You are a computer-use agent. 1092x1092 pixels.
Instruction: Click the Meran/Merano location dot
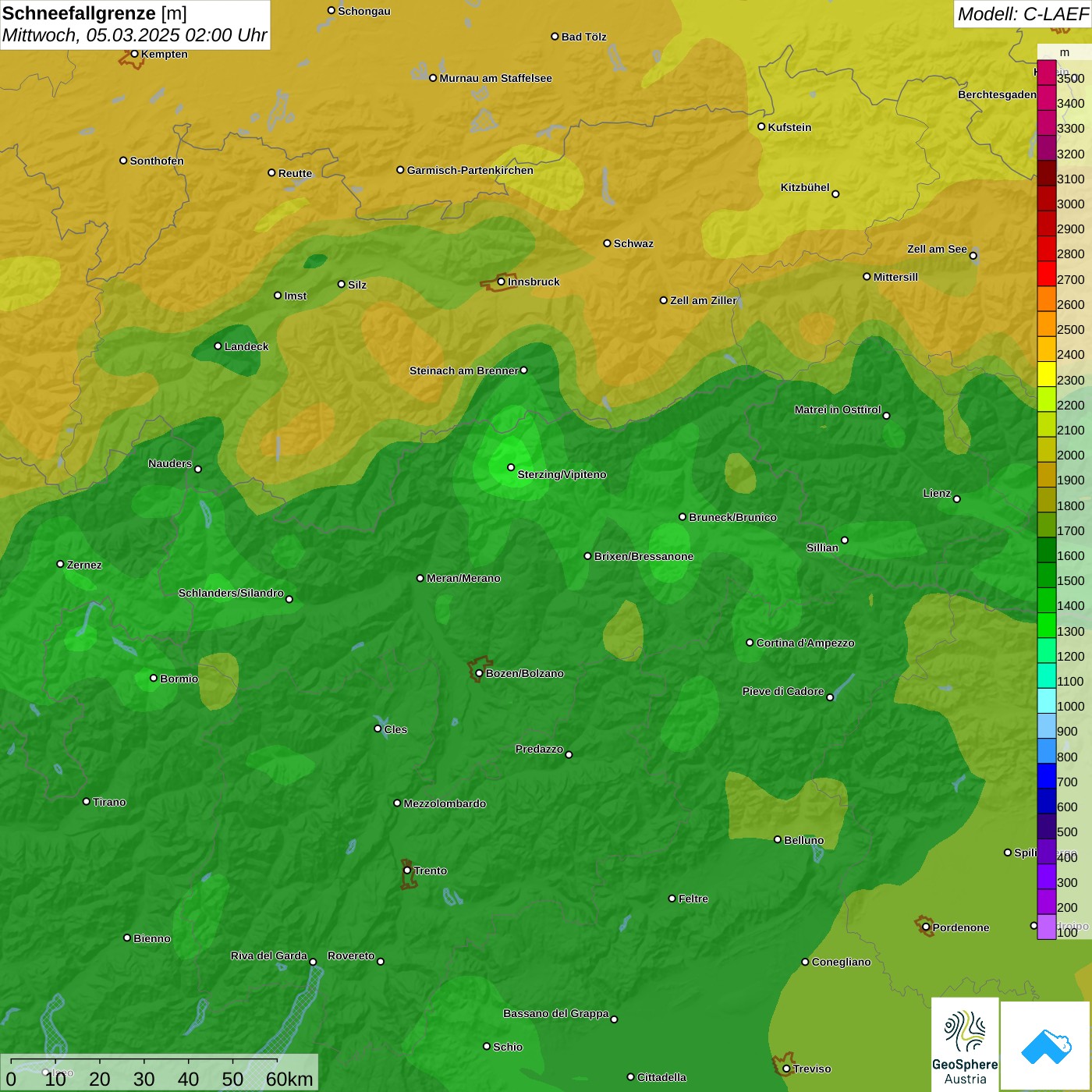[420, 578]
